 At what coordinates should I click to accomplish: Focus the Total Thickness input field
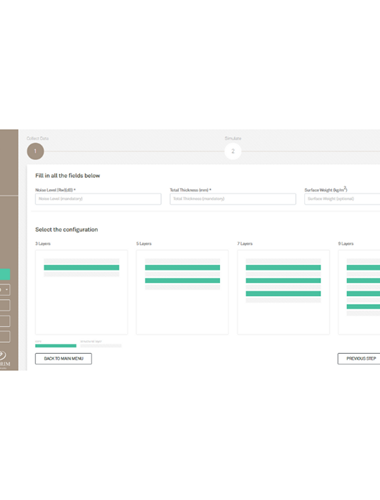click(x=233, y=199)
